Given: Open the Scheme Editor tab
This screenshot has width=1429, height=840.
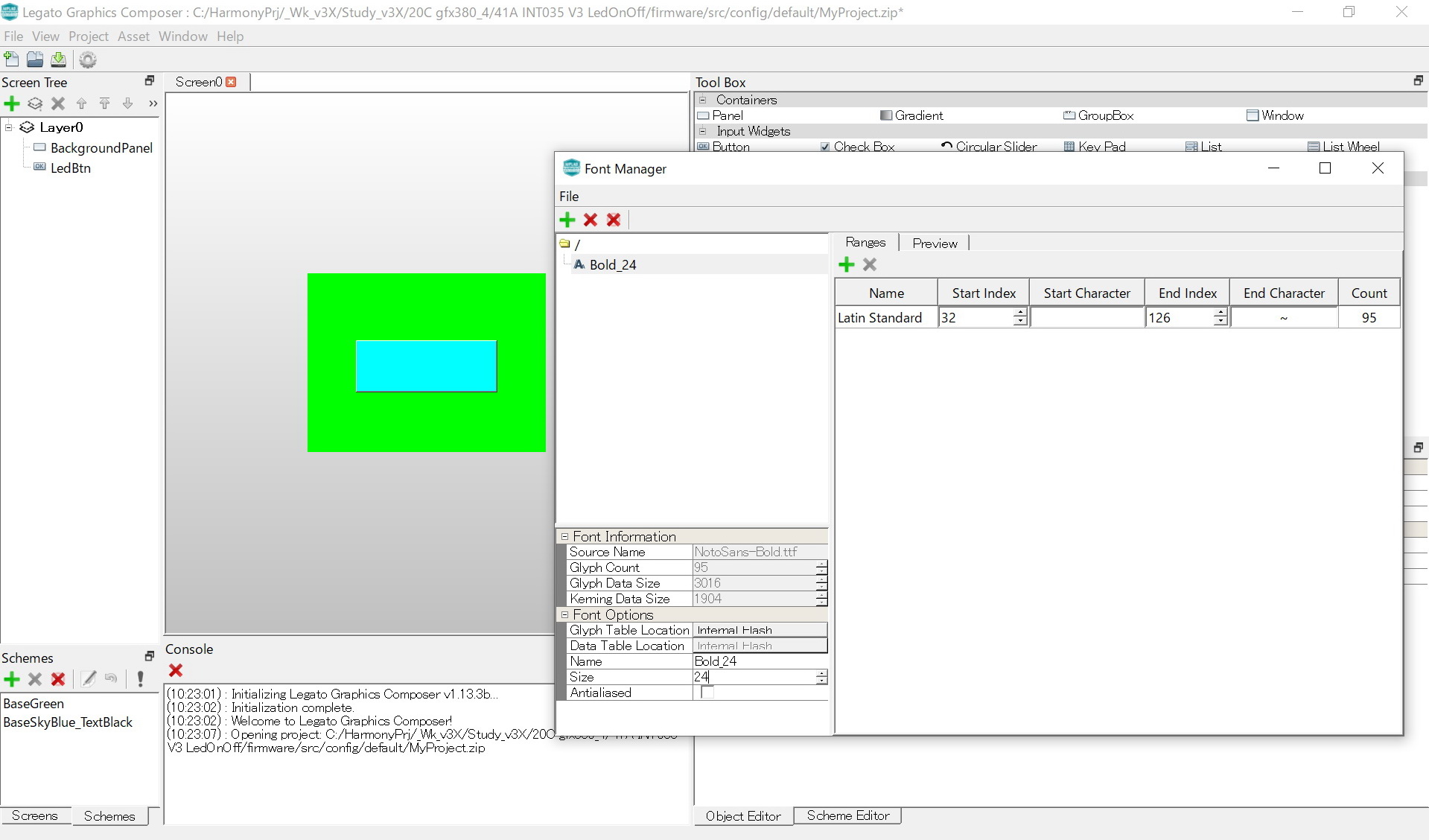Looking at the screenshot, I should [847, 815].
